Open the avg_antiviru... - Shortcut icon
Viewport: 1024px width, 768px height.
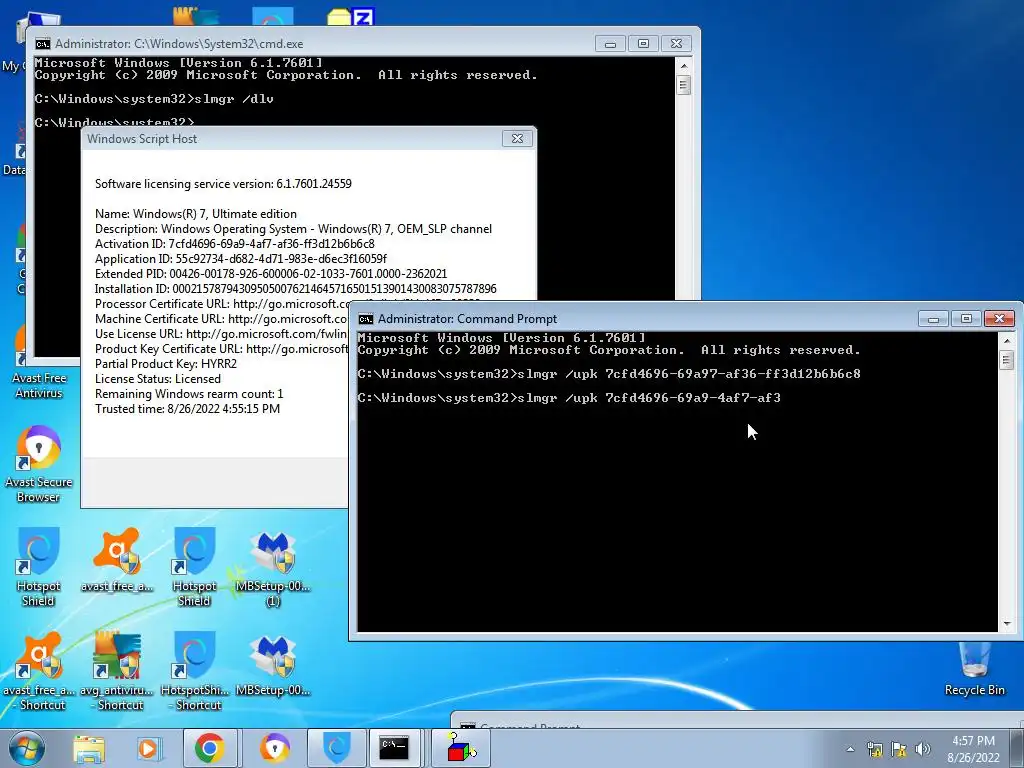[x=117, y=671]
